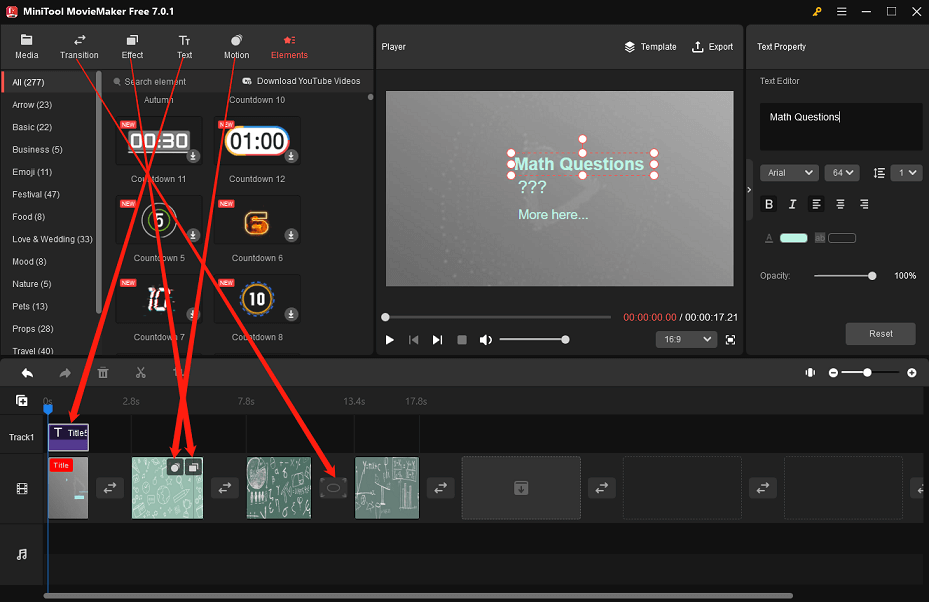Click the Reset button in Text Property
The image size is (929, 602).
880,334
